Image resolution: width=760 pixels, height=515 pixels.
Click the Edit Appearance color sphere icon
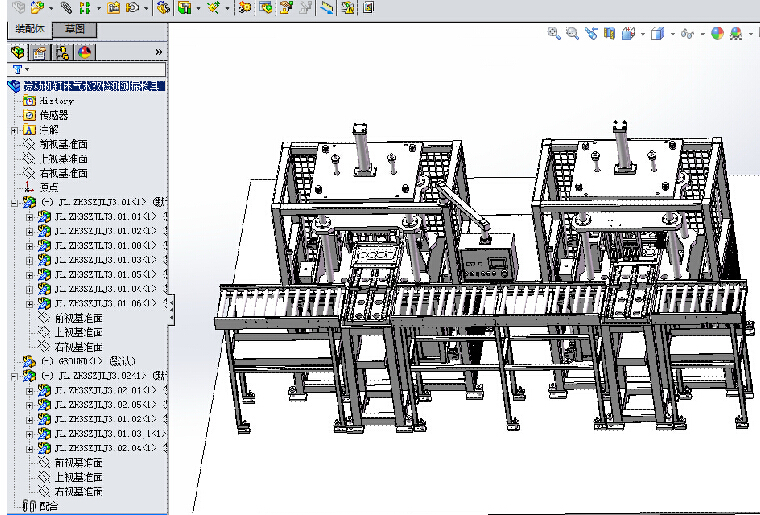pos(716,33)
